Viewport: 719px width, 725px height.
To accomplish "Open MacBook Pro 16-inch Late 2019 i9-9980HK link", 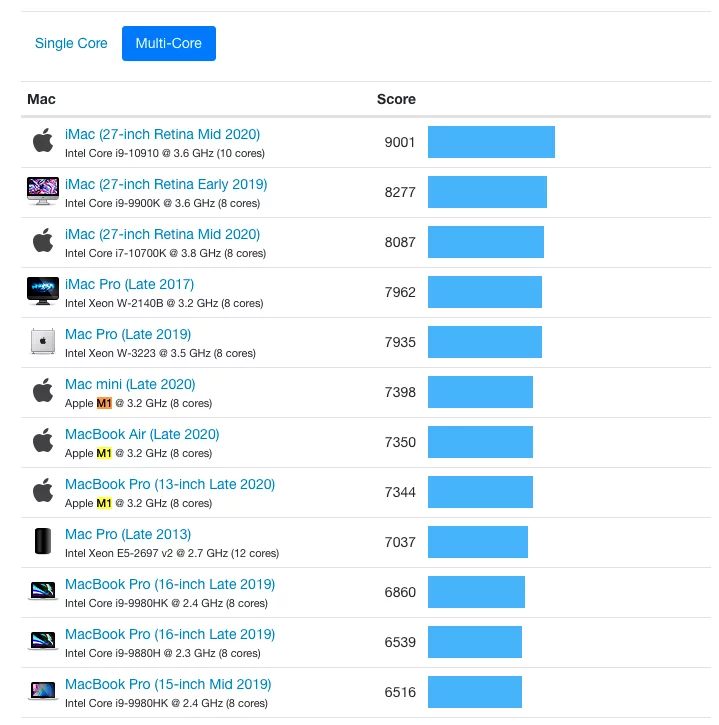I will 170,584.
